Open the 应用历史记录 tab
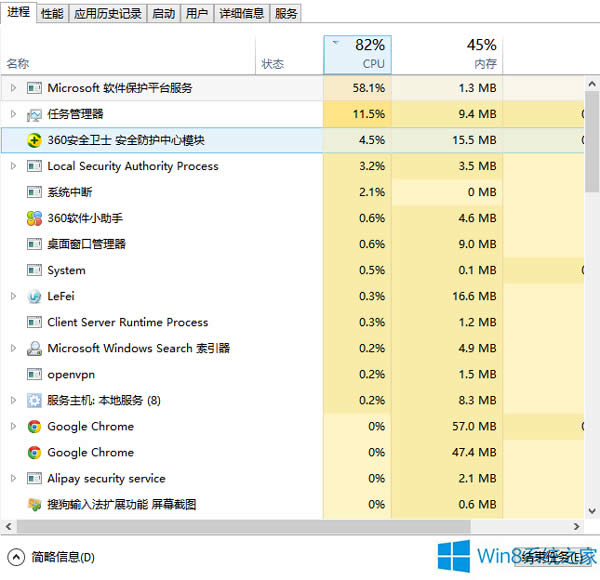This screenshot has height=580, width=600. click(x=108, y=14)
